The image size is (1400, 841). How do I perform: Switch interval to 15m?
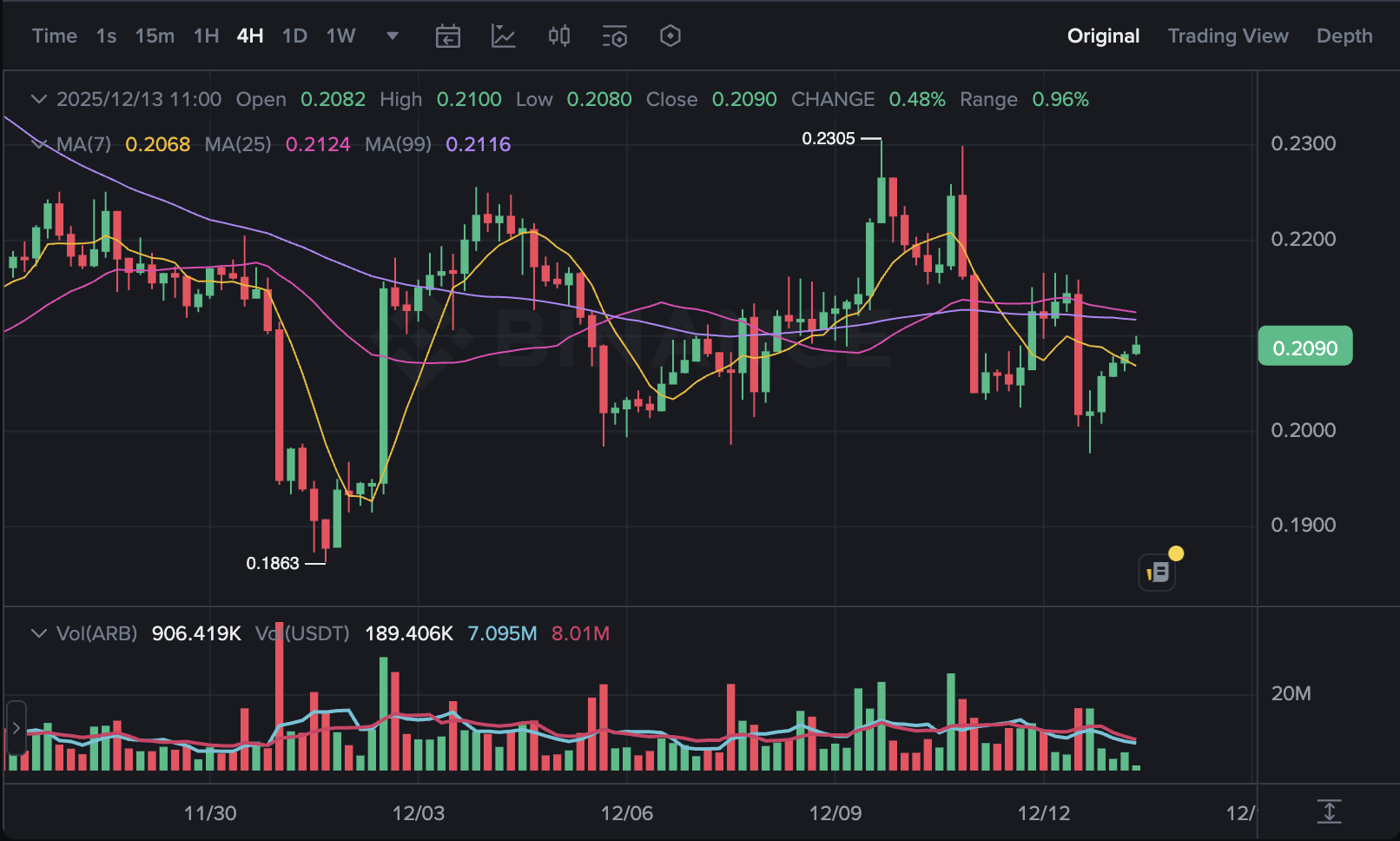pyautogui.click(x=155, y=36)
